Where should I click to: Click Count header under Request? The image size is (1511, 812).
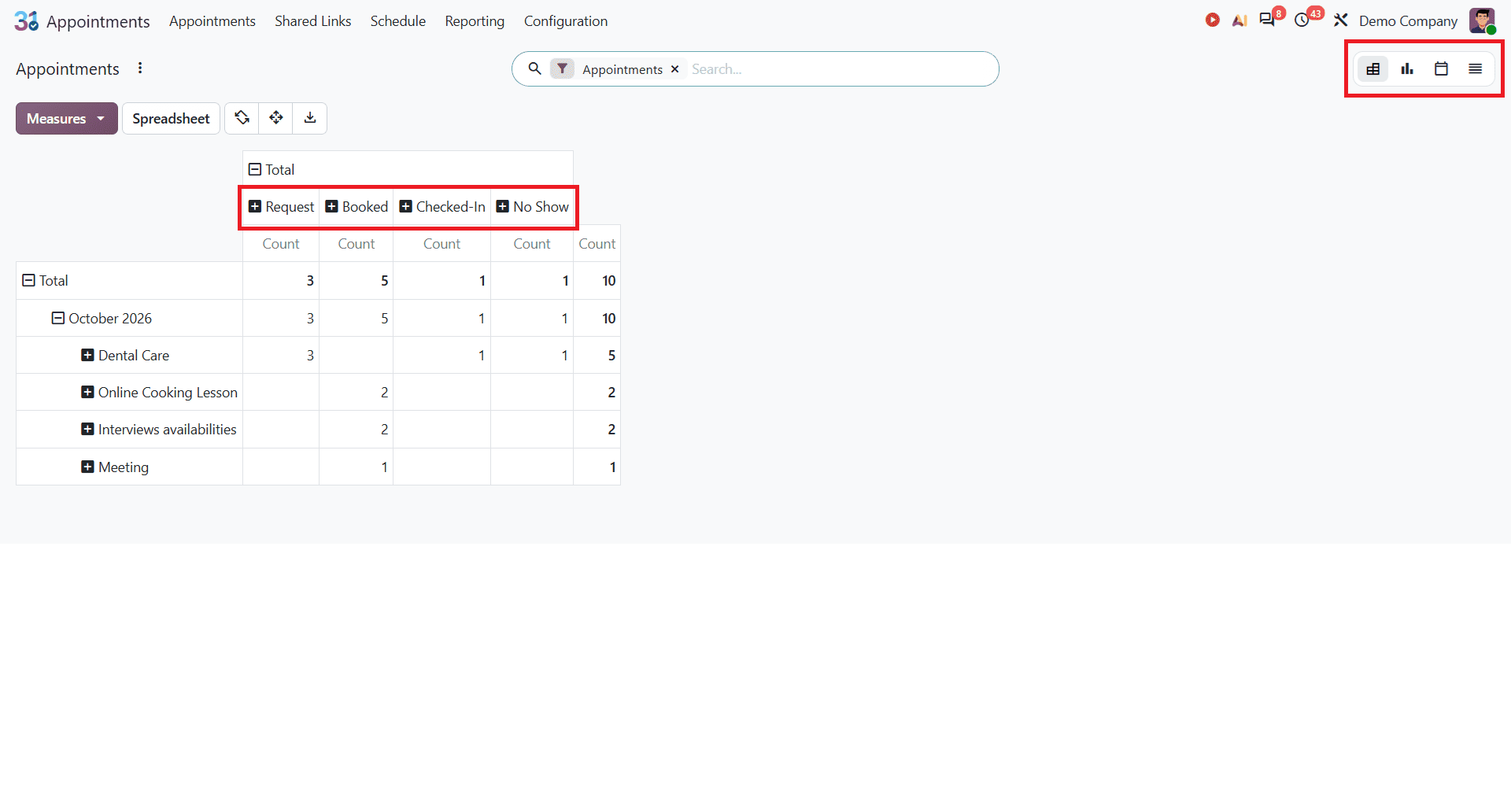(281, 244)
